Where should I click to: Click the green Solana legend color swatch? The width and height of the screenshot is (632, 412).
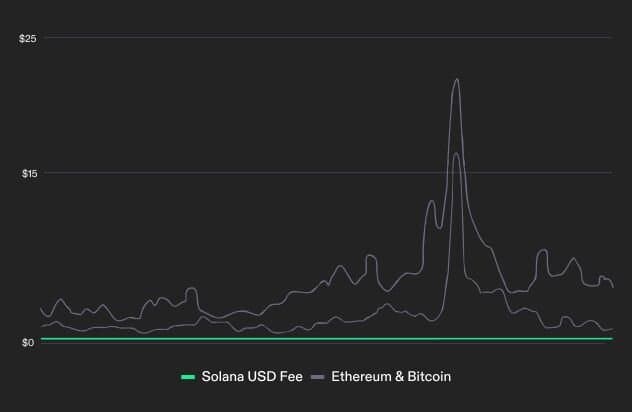187,377
